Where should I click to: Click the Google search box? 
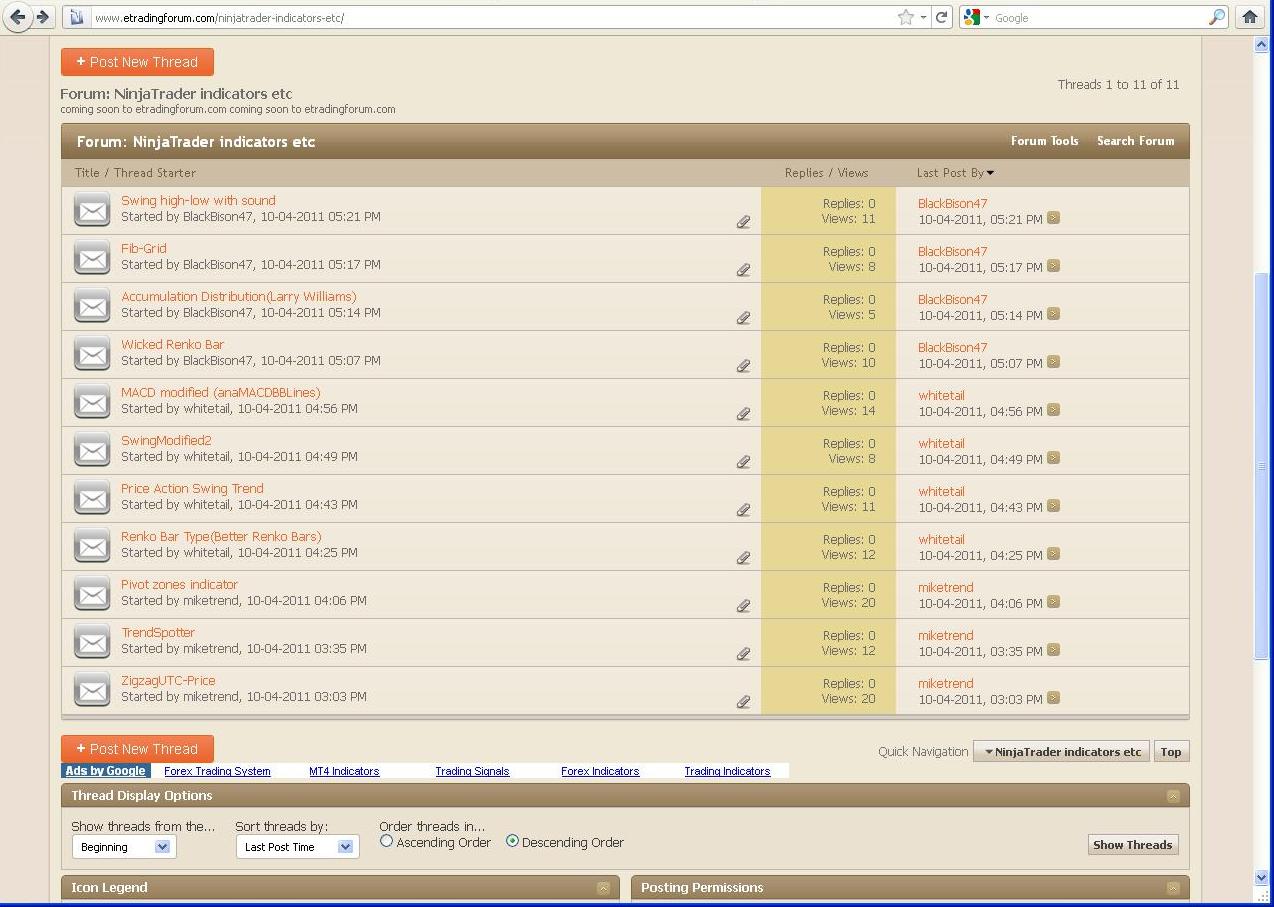(x=1100, y=18)
